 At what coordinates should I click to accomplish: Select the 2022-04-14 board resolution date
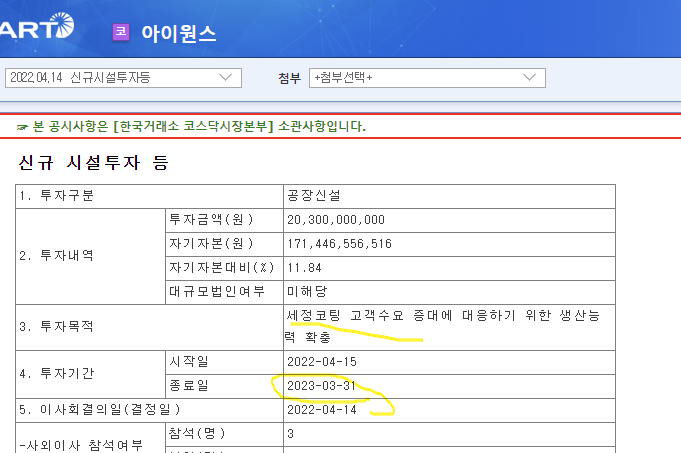pyautogui.click(x=322, y=410)
